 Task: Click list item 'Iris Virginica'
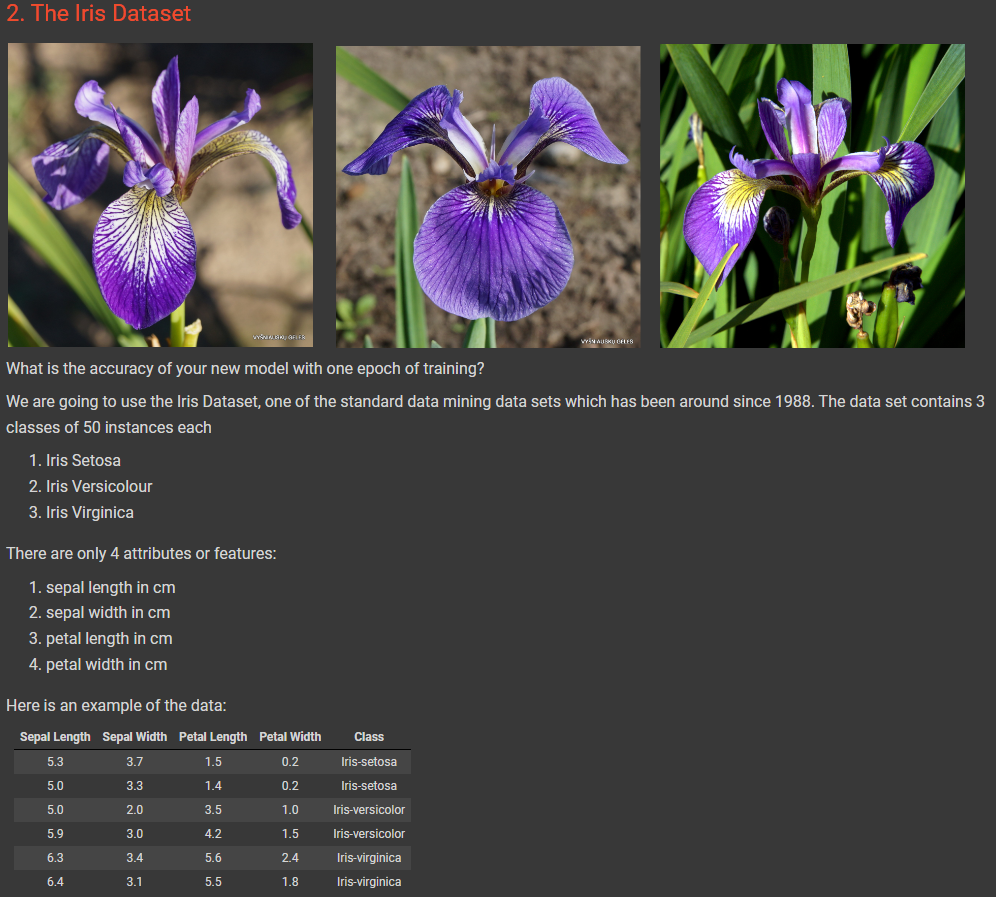pyautogui.click(x=90, y=513)
